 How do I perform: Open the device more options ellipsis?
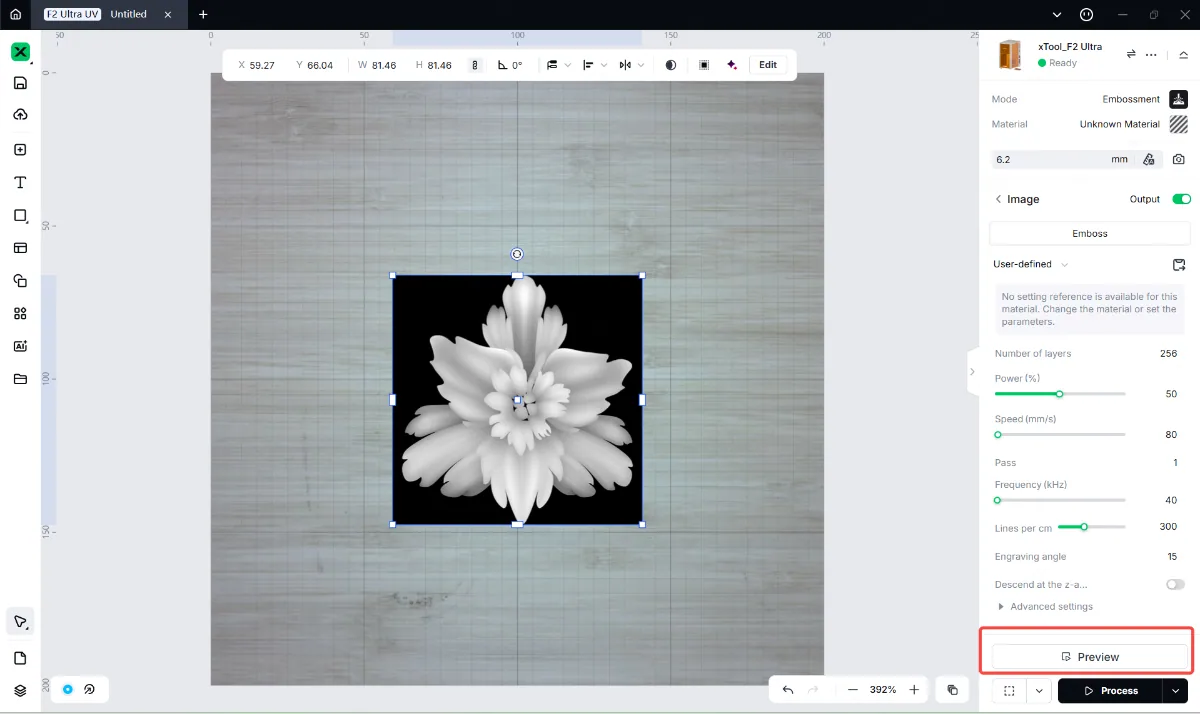coord(1152,54)
